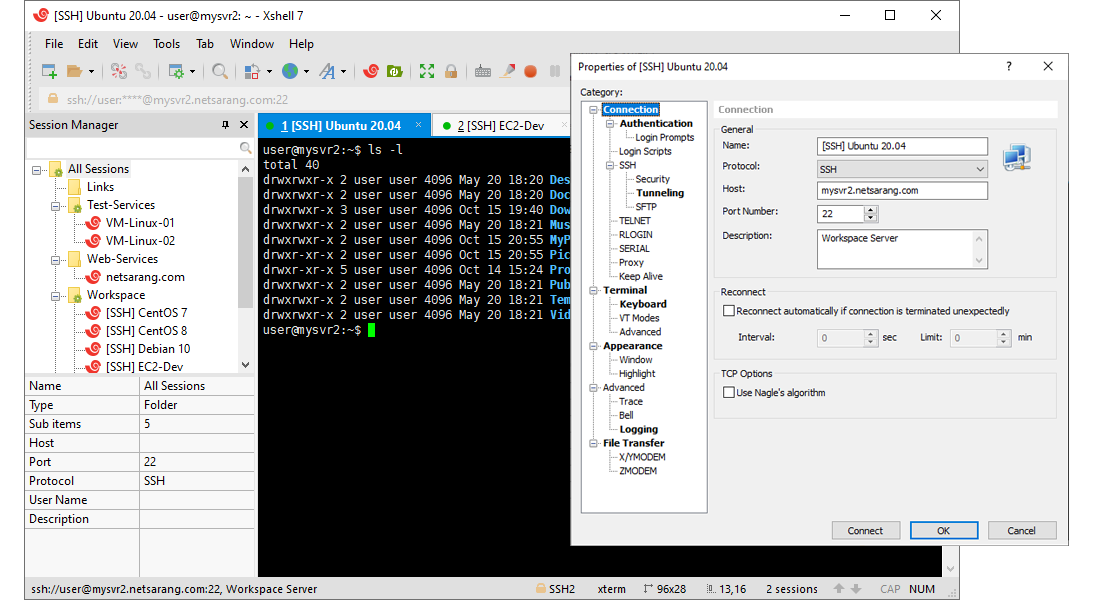Pin the Session Manager panel
The height and width of the screenshot is (600, 1100).
225,125
